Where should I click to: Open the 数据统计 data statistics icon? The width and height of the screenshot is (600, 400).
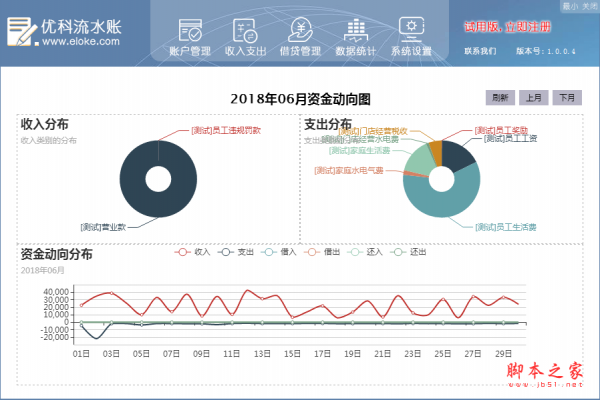click(356, 38)
